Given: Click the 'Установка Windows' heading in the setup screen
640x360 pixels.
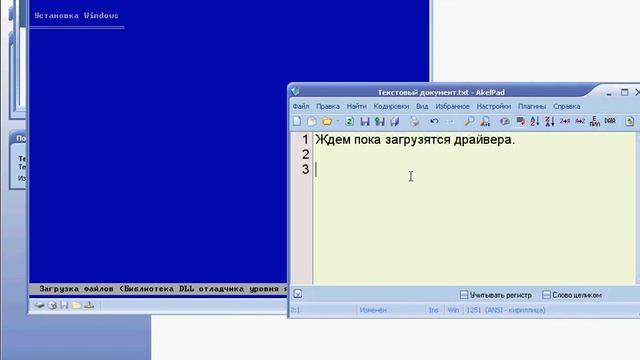Looking at the screenshot, I should click(76, 16).
